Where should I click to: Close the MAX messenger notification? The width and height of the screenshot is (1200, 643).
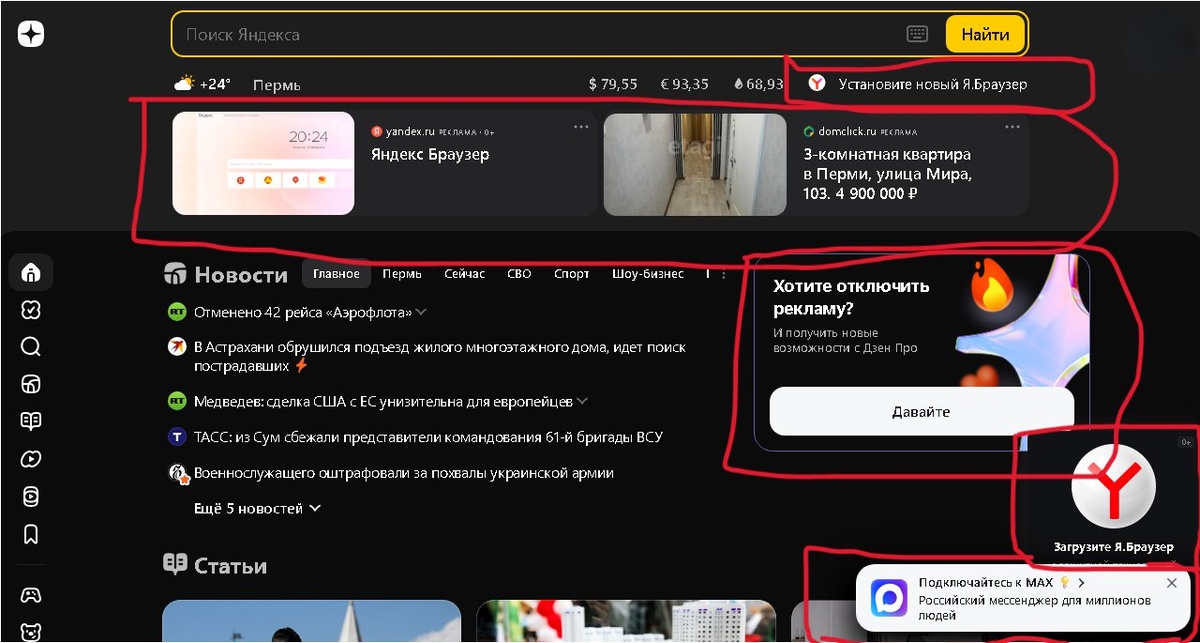click(x=1172, y=582)
